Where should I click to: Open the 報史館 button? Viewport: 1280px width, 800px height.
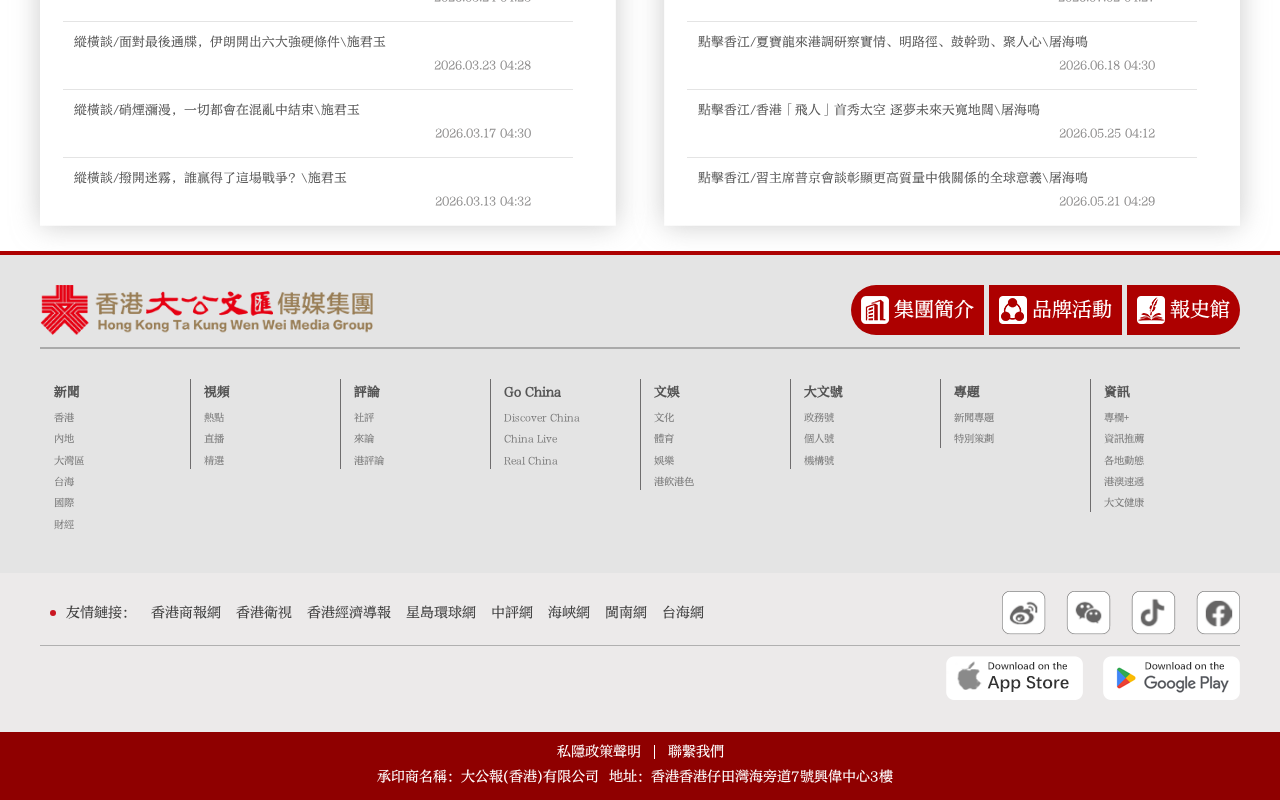click(1183, 310)
